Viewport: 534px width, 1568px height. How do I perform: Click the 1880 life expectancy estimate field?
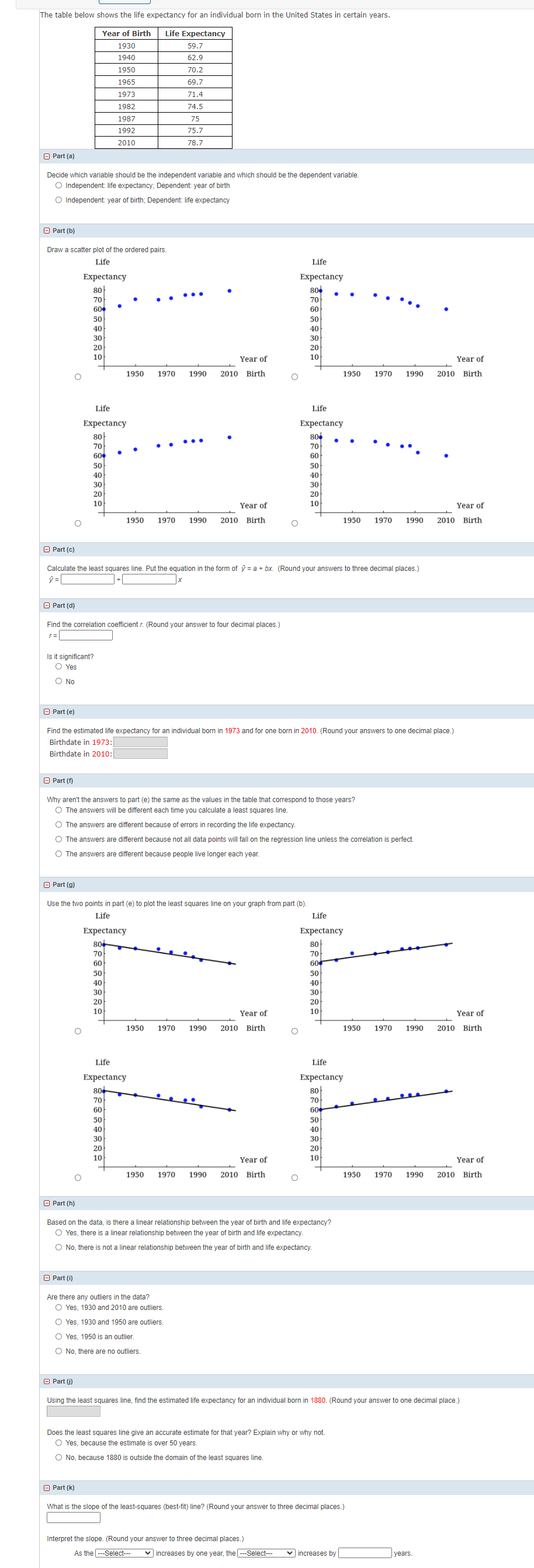tap(74, 1412)
